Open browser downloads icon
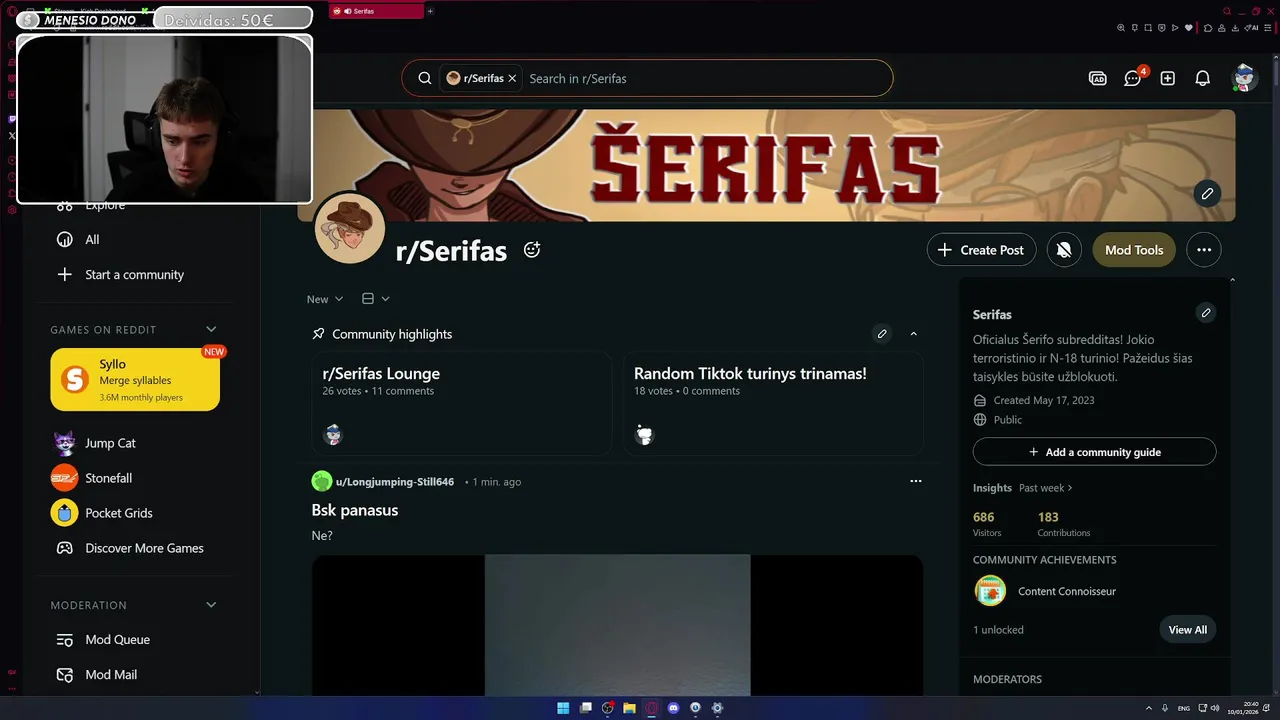The width and height of the screenshot is (1280, 720). coord(1235,28)
